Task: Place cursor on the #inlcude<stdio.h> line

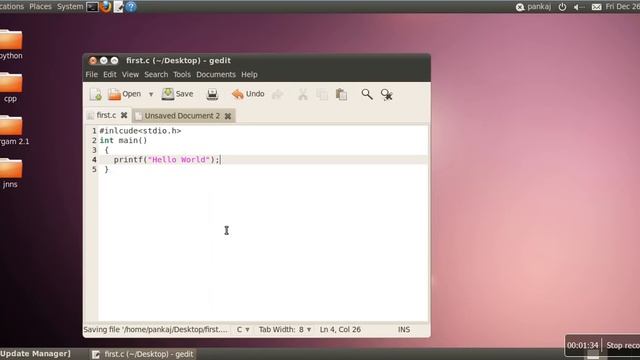Action: pyautogui.click(x=140, y=131)
